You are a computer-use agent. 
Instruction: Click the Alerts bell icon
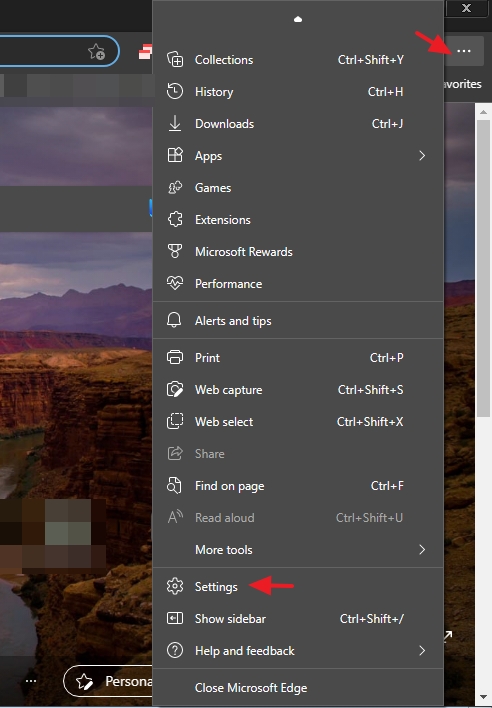tap(174, 320)
